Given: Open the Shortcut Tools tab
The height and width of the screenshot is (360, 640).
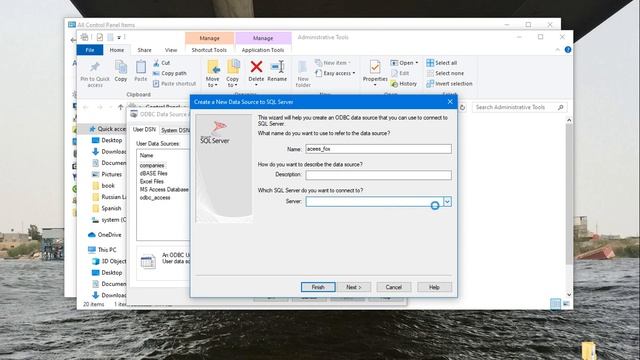Looking at the screenshot, I should 209,50.
